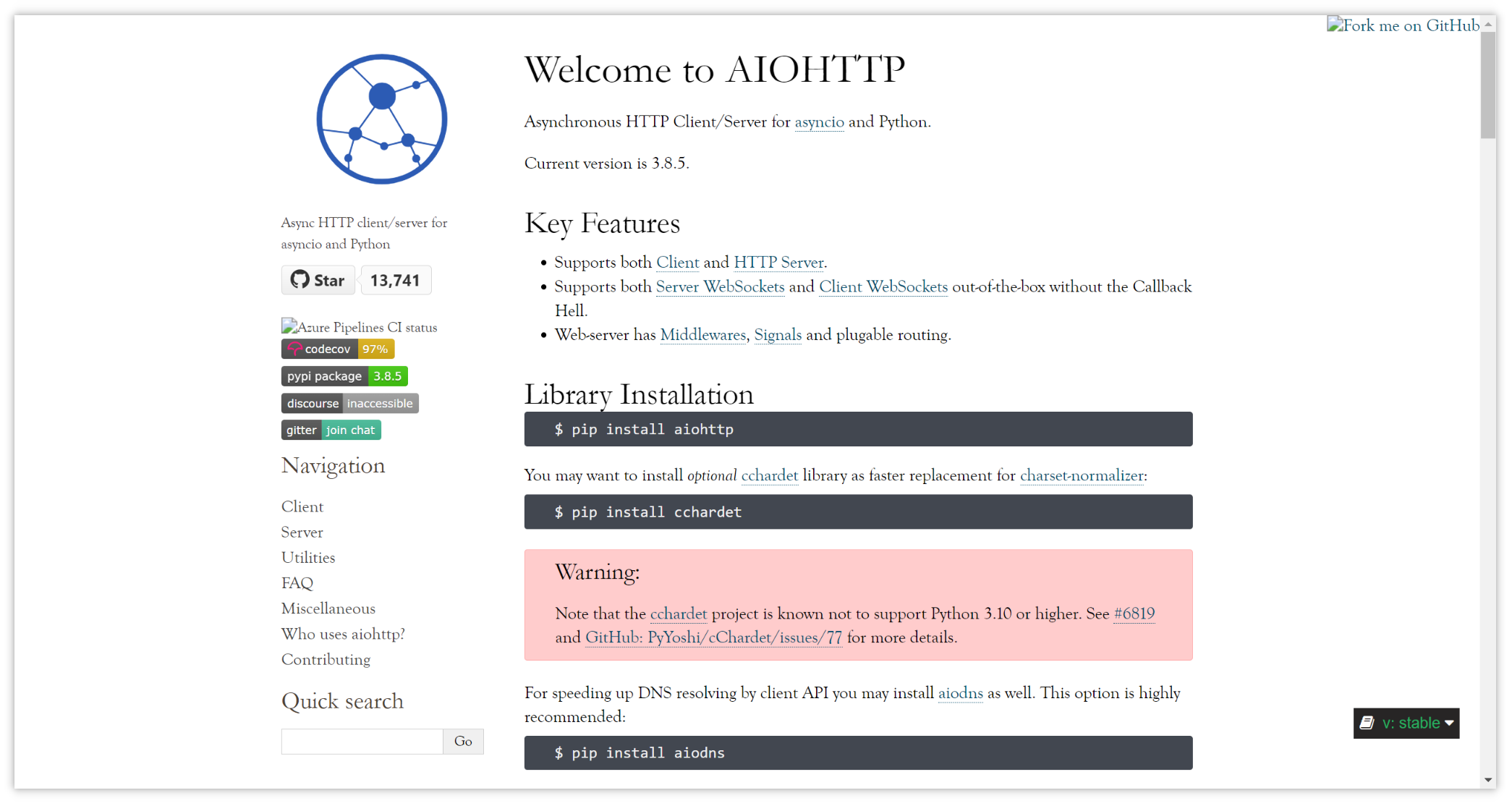Follow the Client link under Key Features

[x=678, y=262]
